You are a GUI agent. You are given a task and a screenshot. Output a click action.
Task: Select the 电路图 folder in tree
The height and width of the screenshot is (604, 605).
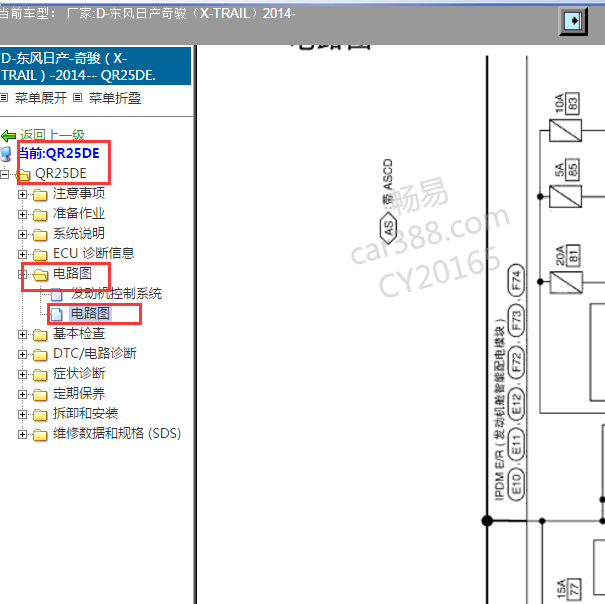[73, 274]
